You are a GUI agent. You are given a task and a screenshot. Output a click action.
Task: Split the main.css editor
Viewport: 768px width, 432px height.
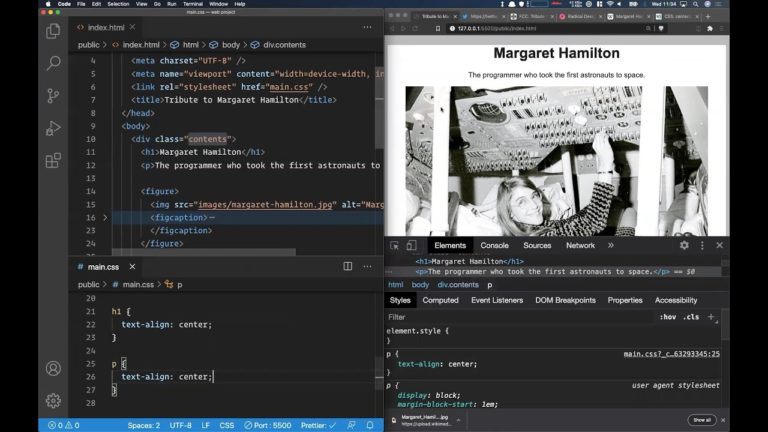348,266
